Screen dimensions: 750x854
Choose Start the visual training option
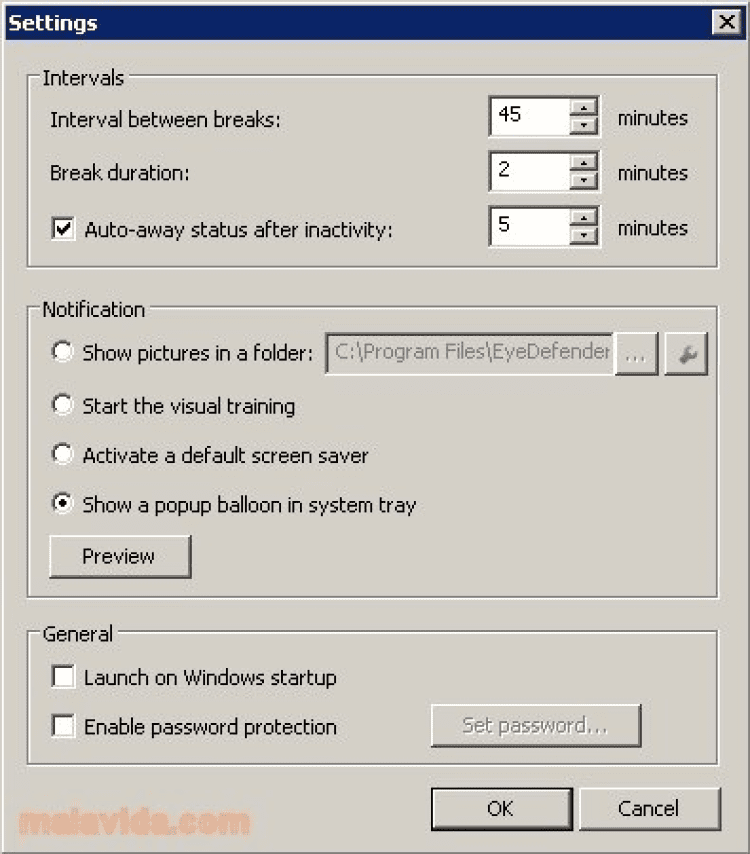64,406
